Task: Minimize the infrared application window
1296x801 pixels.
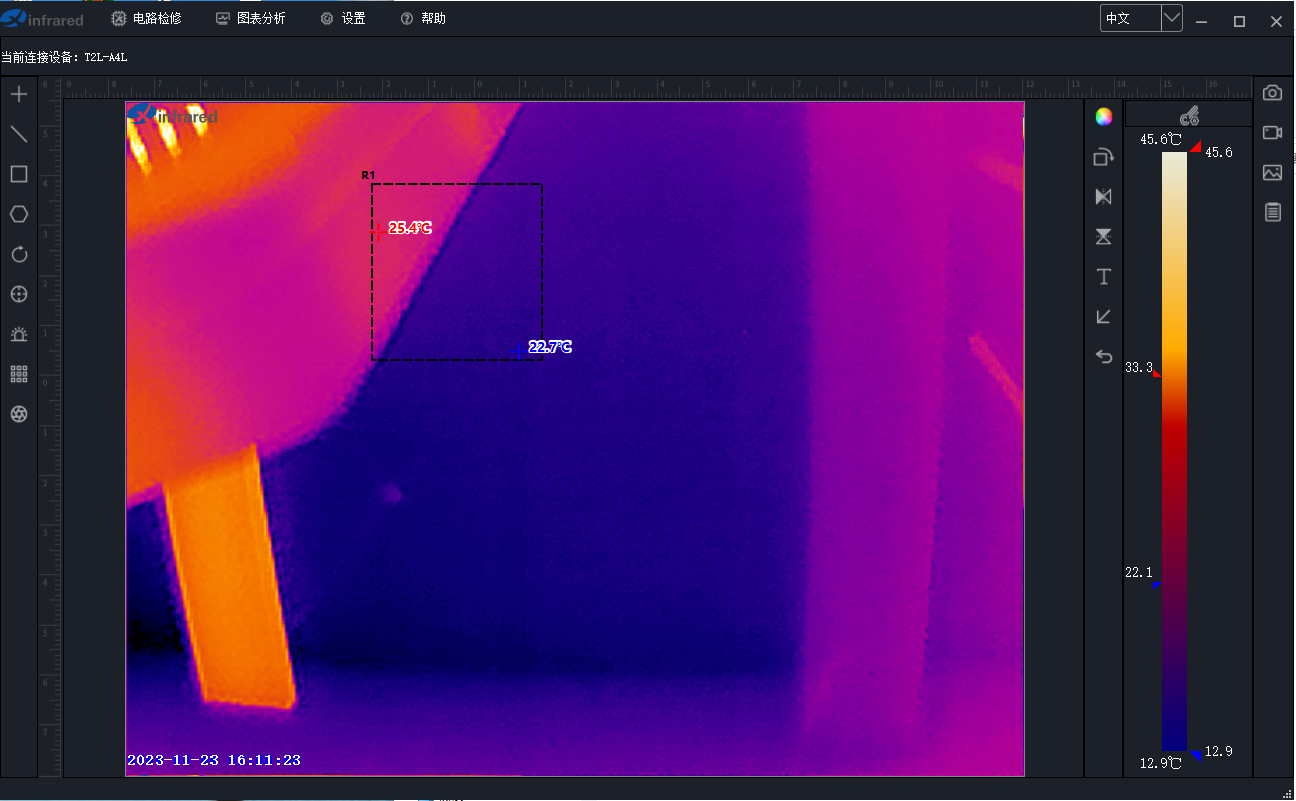Action: click(1201, 21)
